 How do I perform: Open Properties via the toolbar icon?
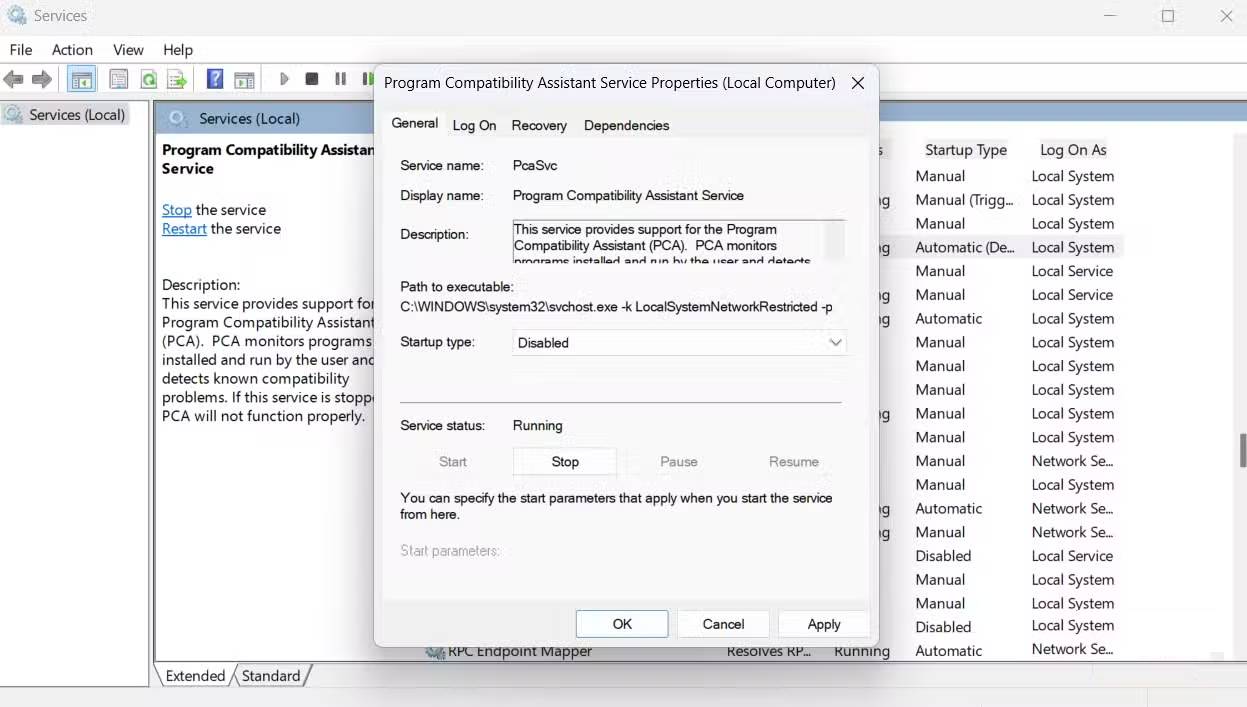tap(119, 80)
